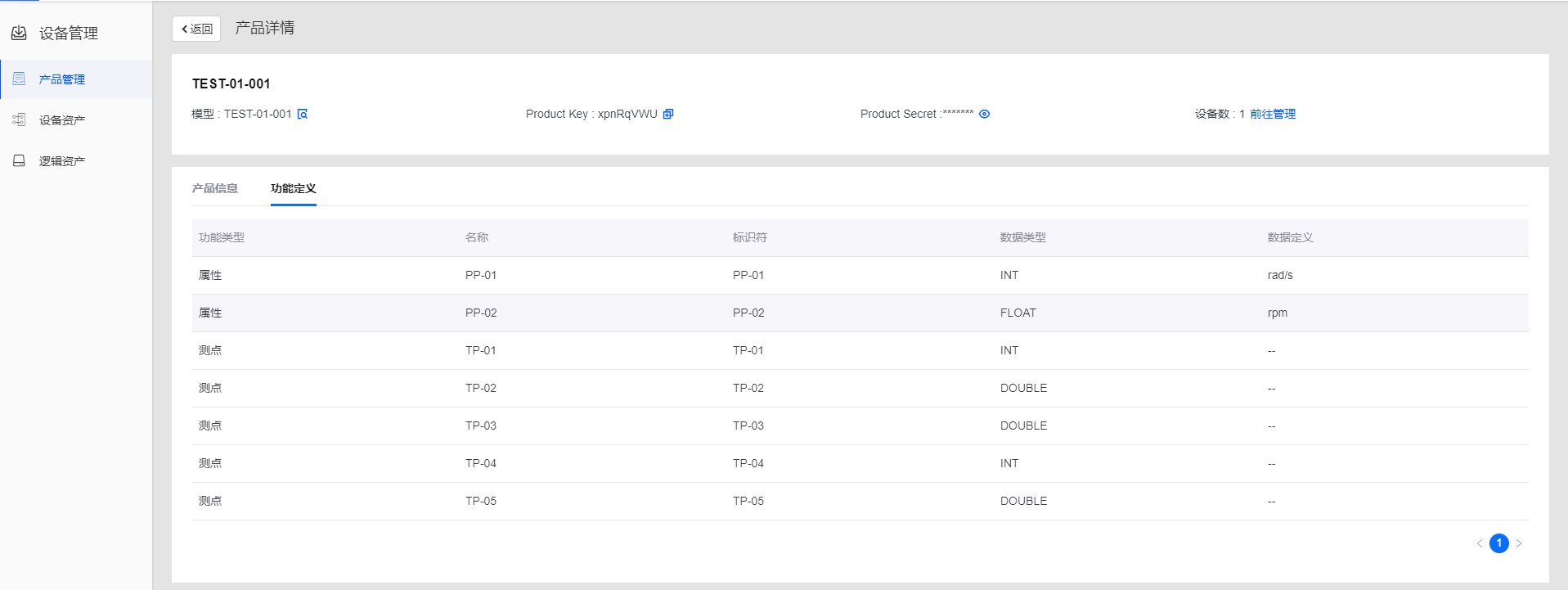Click the TP-05 name cell

(x=481, y=501)
